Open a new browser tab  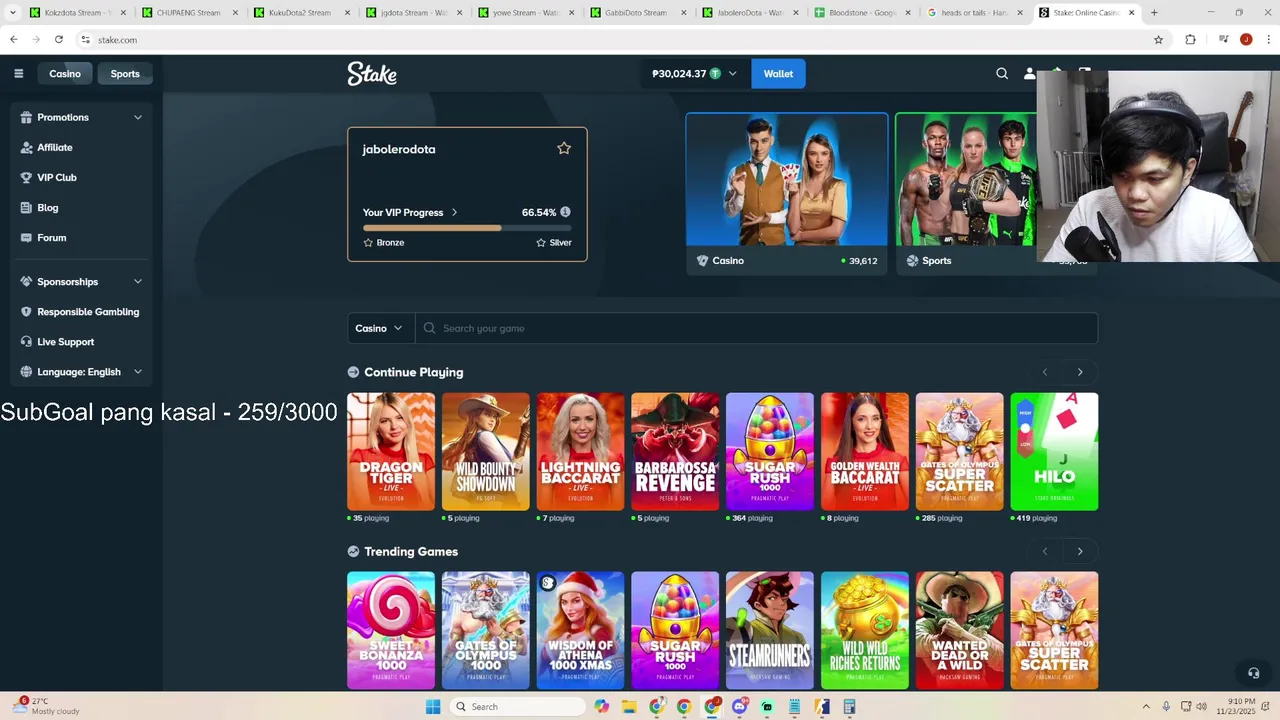click(x=1154, y=13)
